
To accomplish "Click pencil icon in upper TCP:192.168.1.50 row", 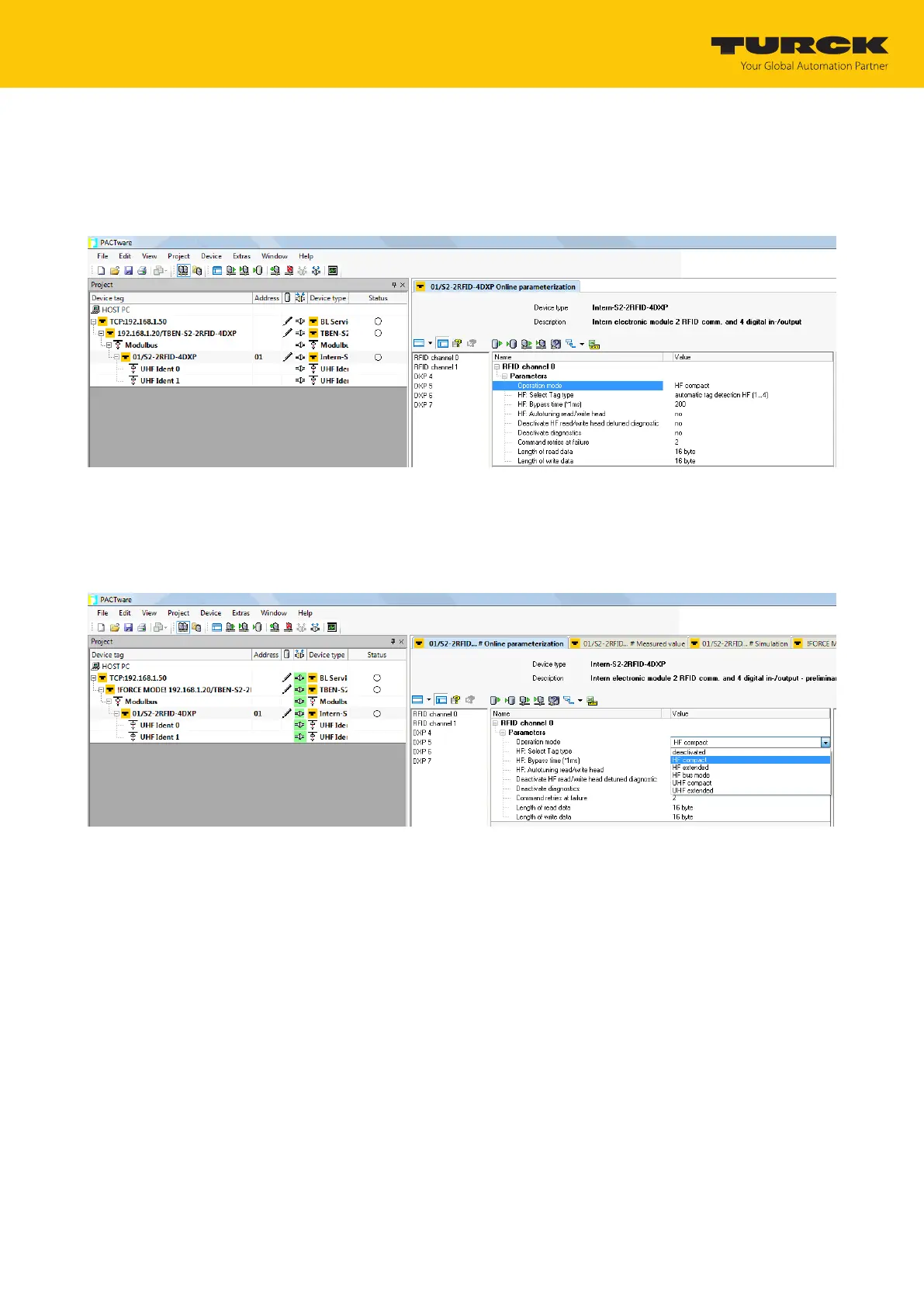I will pyautogui.click(x=288, y=321).
